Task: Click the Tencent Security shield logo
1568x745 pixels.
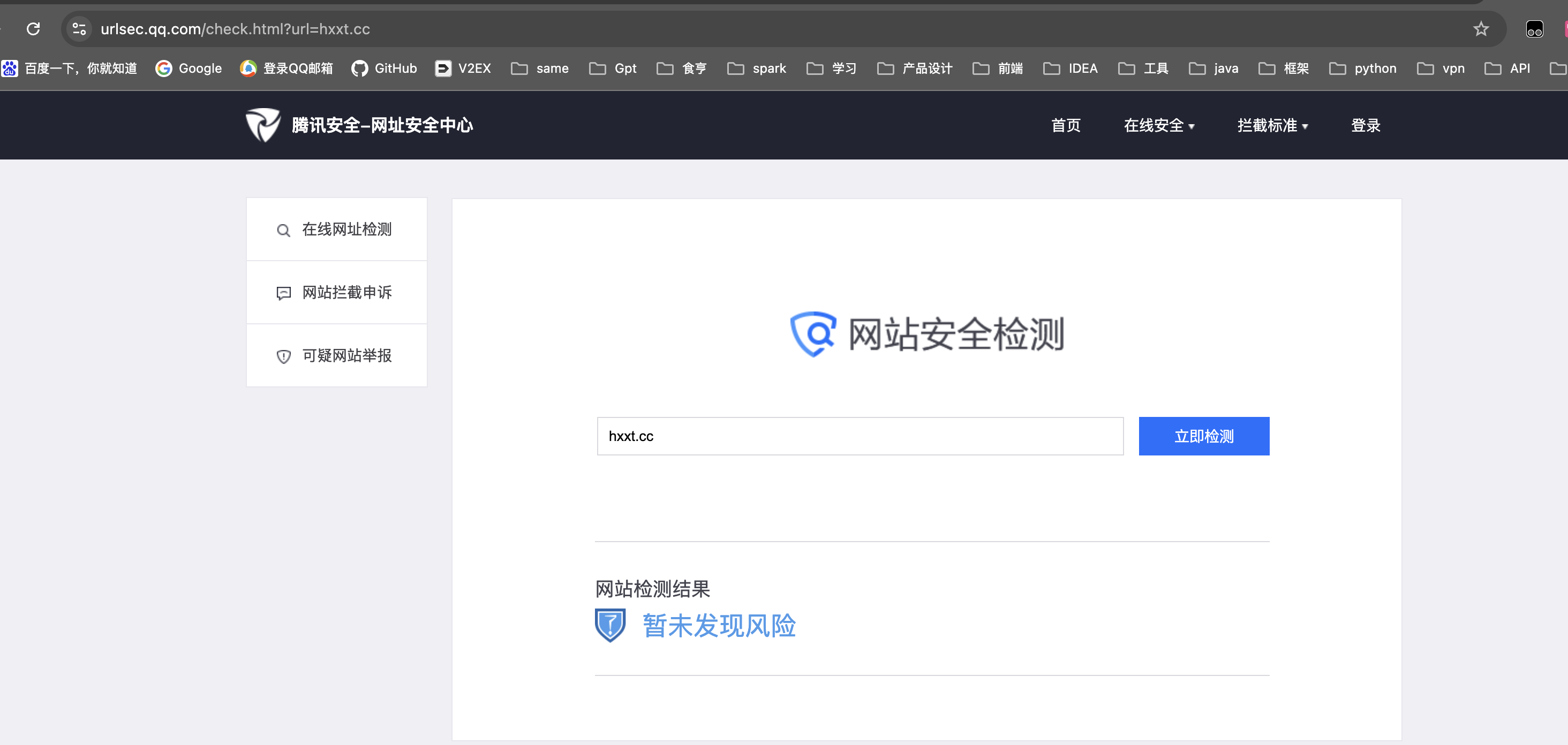Action: (x=263, y=125)
